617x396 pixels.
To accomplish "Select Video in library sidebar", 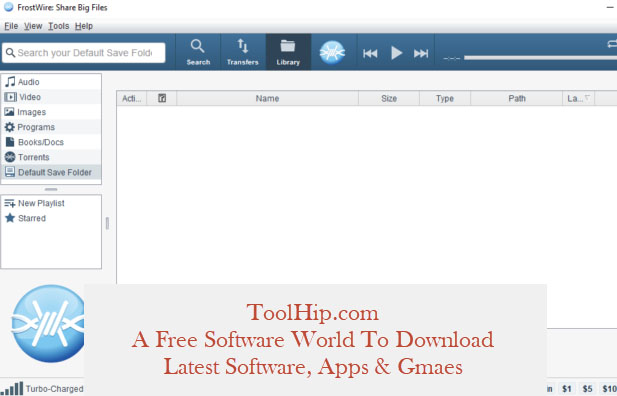I will tap(51, 97).
